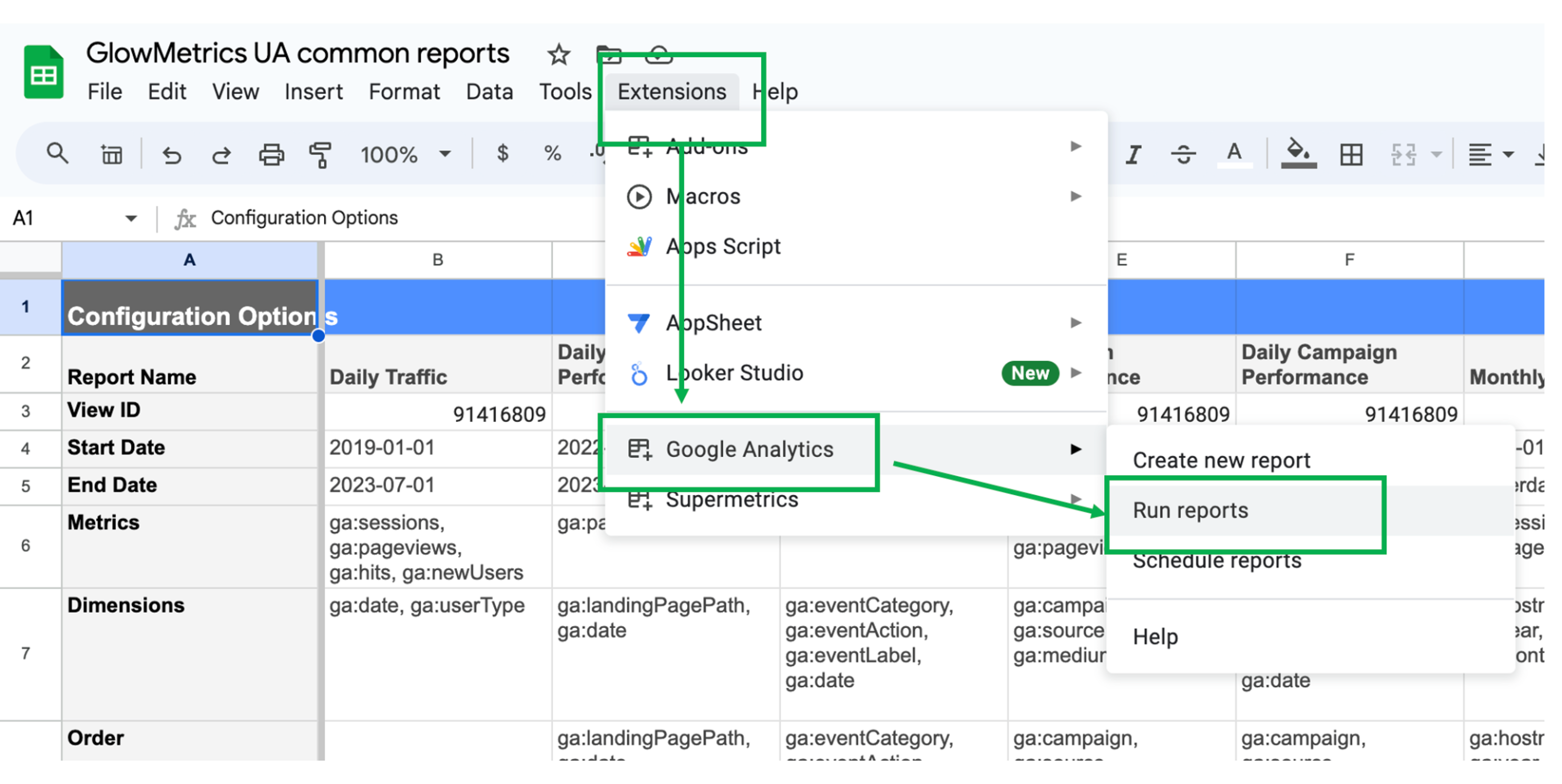
Task: Select the Daily Campaign Performance cell
Action: tap(1349, 364)
